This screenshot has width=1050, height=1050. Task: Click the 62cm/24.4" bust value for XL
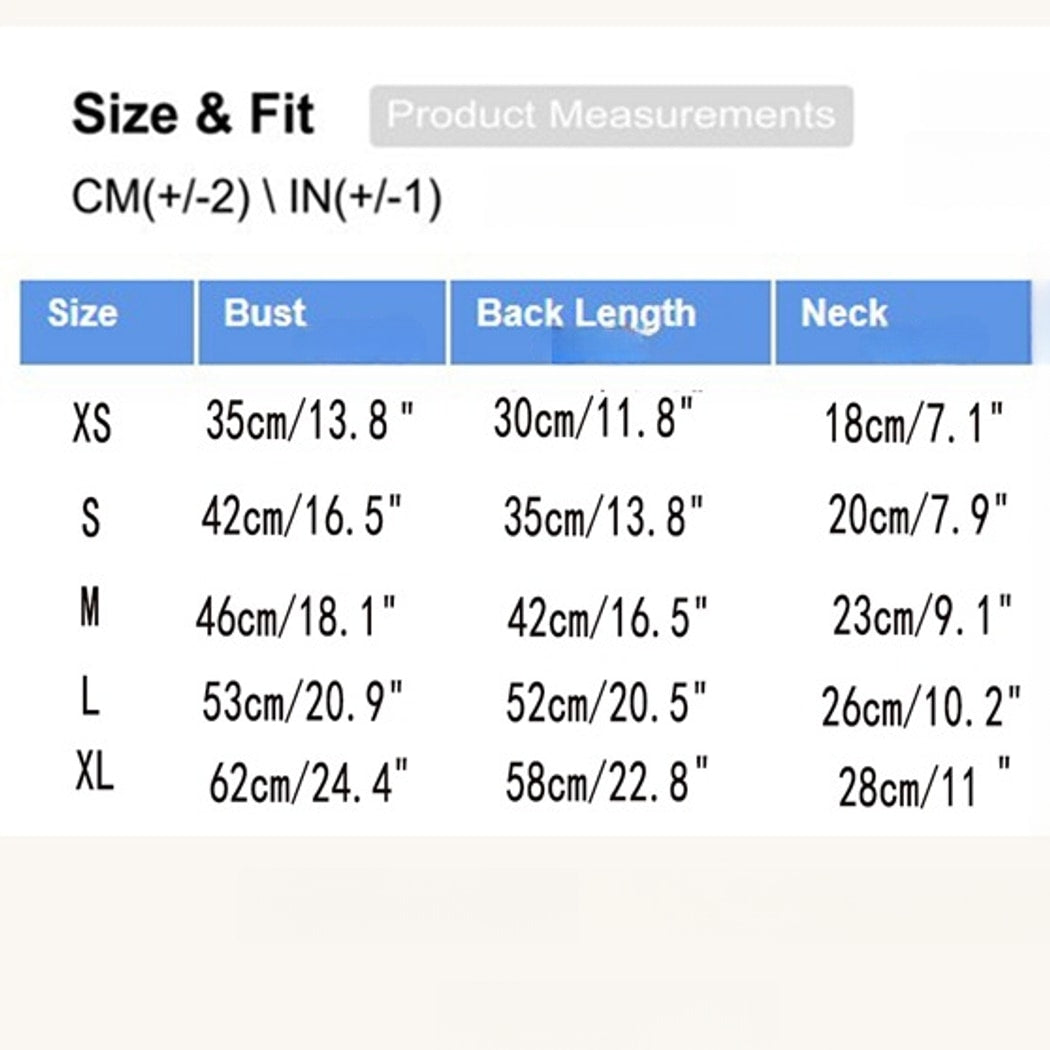pyautogui.click(x=309, y=781)
